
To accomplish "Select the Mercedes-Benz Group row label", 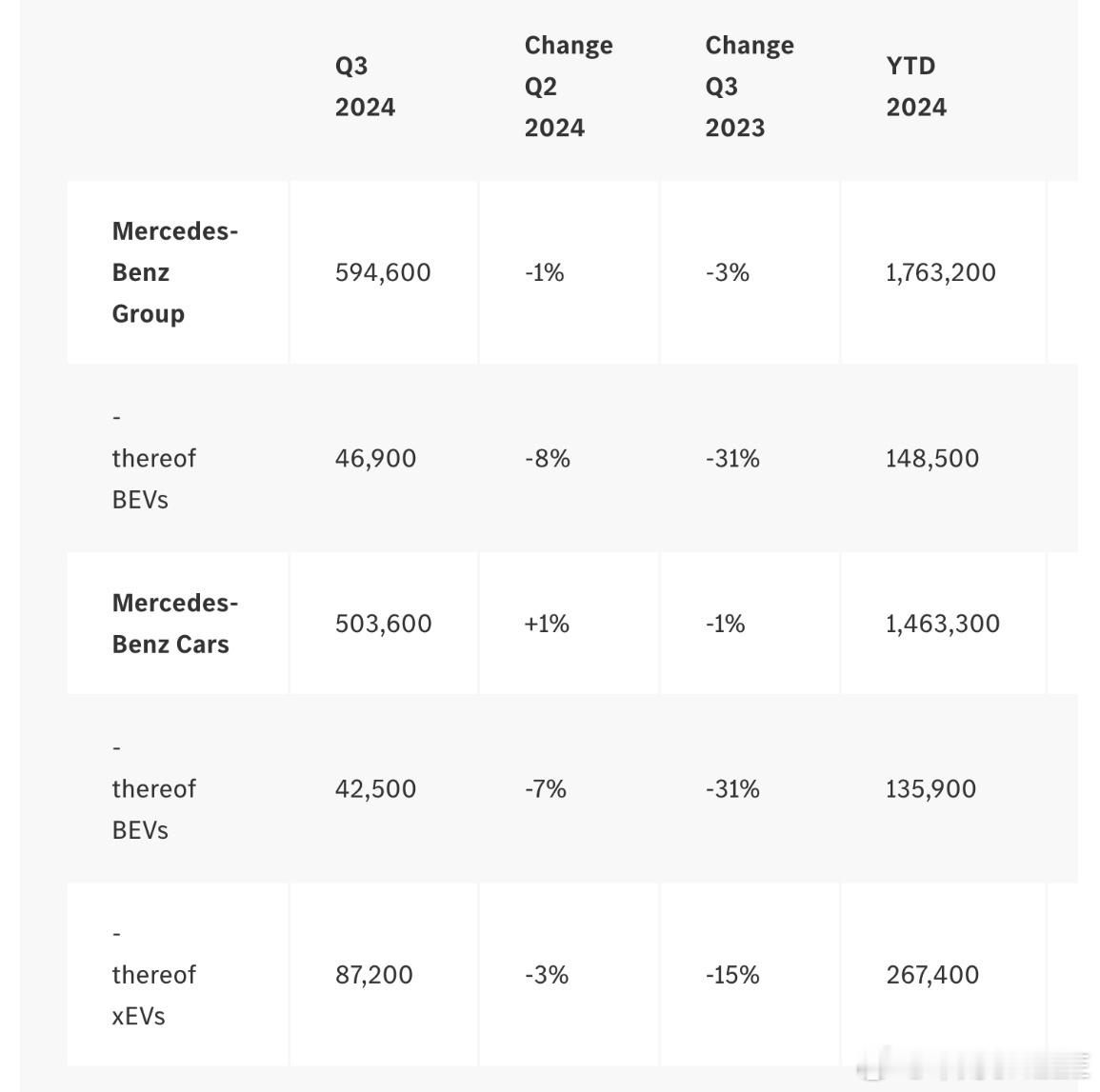I will coord(174,272).
